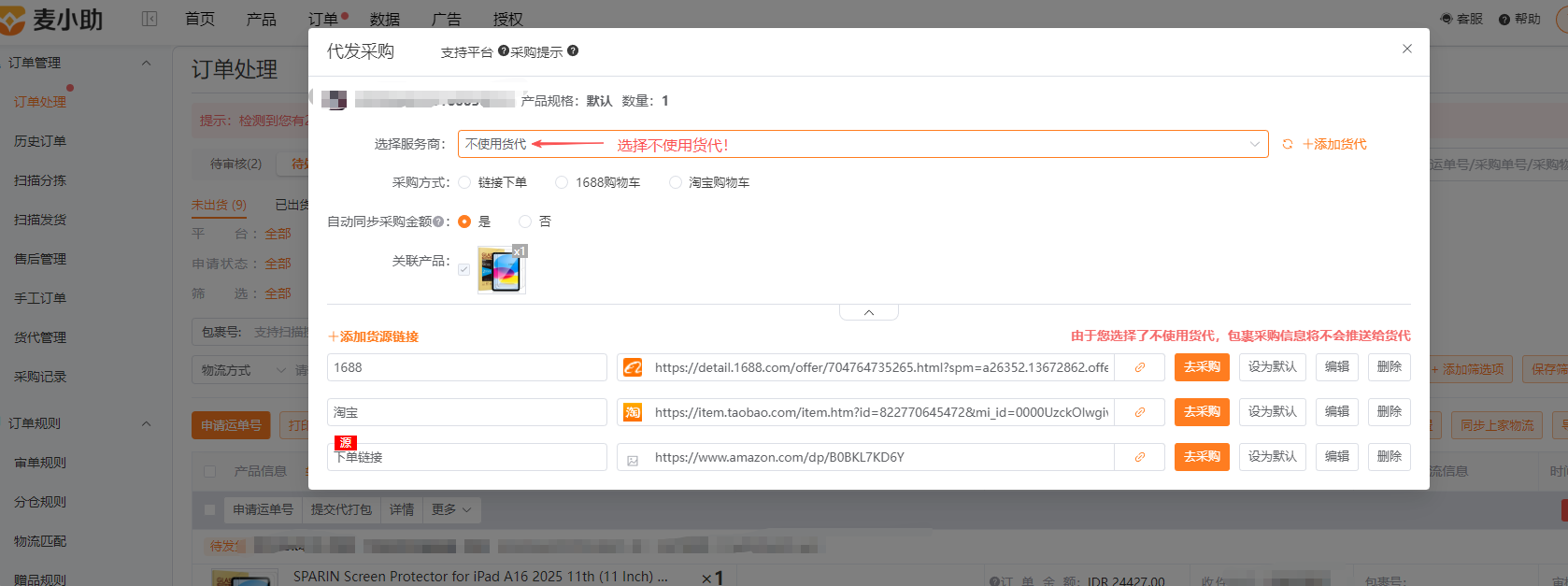
Task: Toggle the 关联产品 checkbox
Action: [x=464, y=269]
